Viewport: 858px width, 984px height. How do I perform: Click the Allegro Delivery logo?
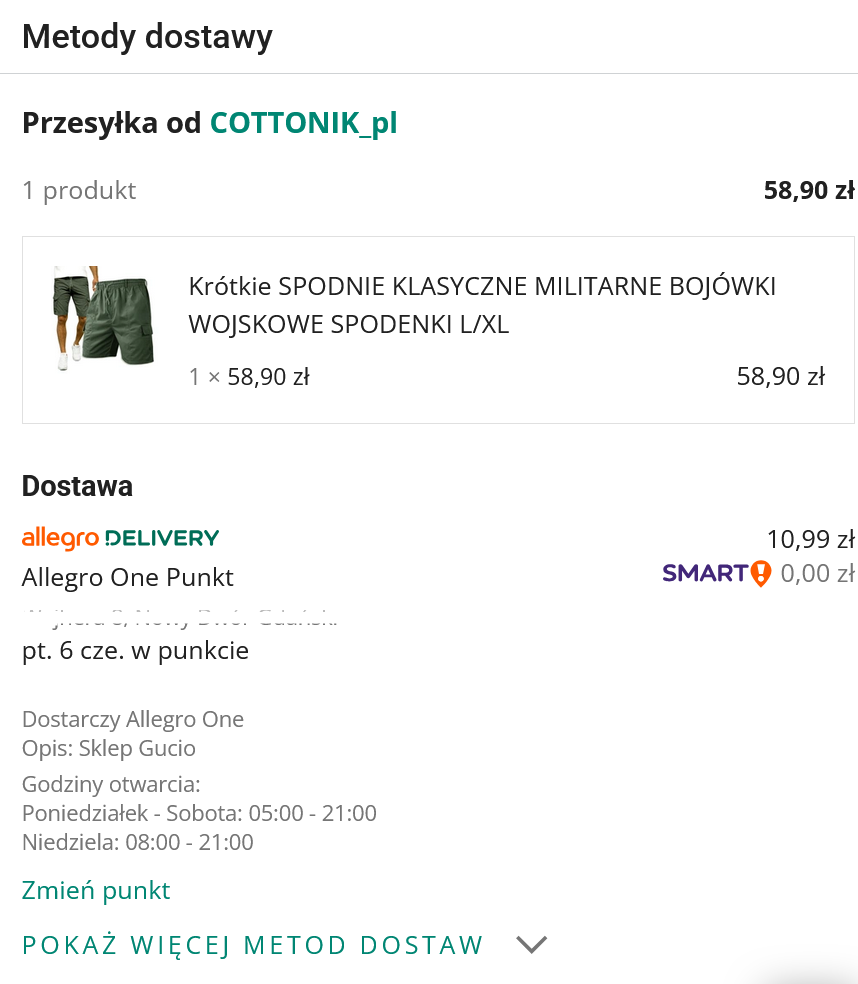120,538
